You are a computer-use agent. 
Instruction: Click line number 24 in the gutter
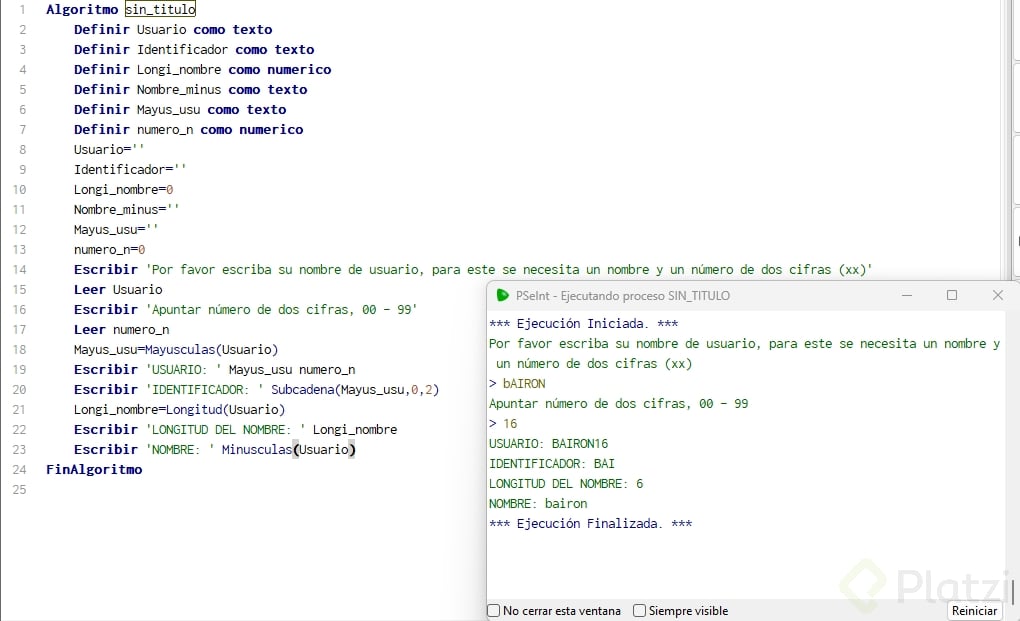[20, 469]
